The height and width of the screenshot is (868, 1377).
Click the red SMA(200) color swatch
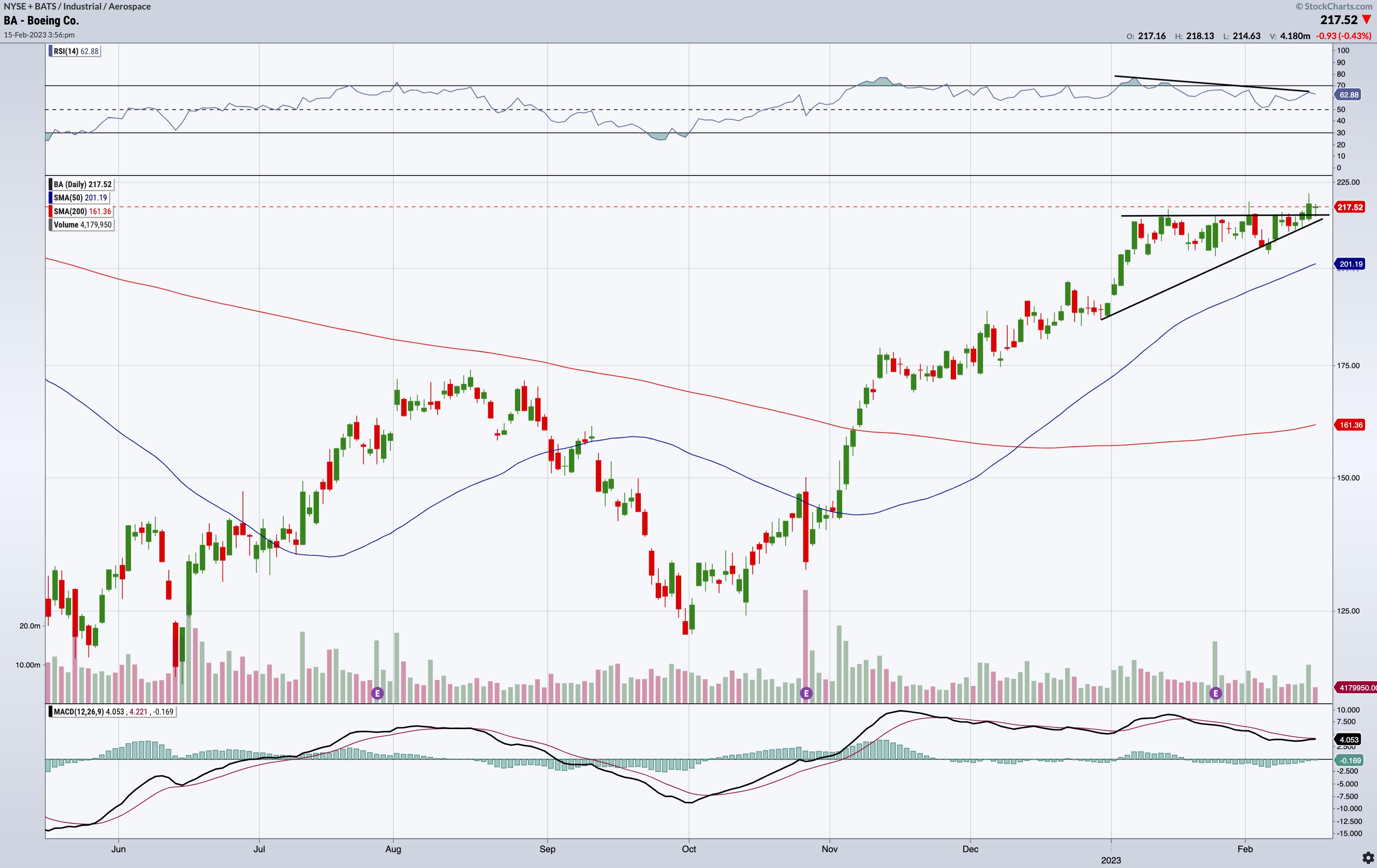tap(50, 212)
